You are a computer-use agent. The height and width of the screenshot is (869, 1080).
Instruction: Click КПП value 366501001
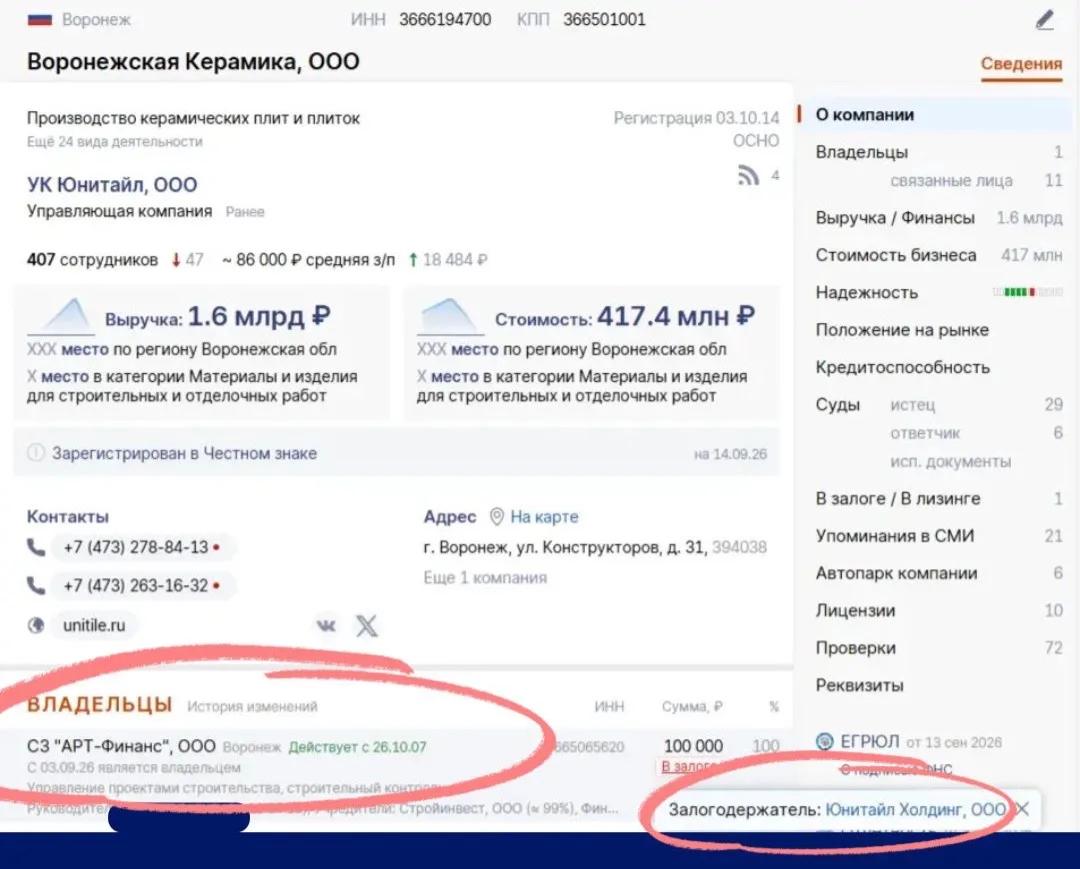point(604,19)
